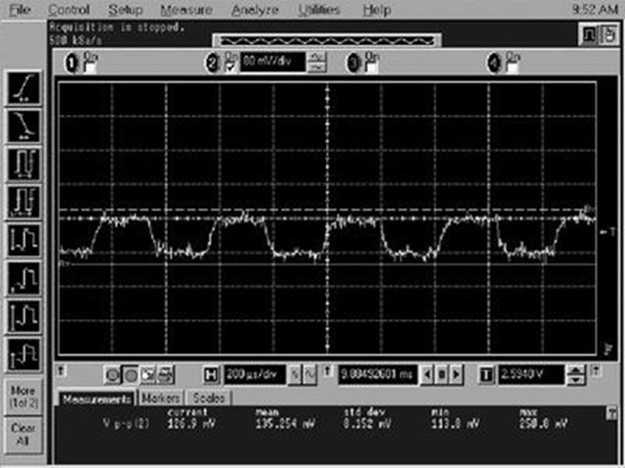Click the Stop acquisition button
Screen dimensions: 625x468
tap(130, 375)
